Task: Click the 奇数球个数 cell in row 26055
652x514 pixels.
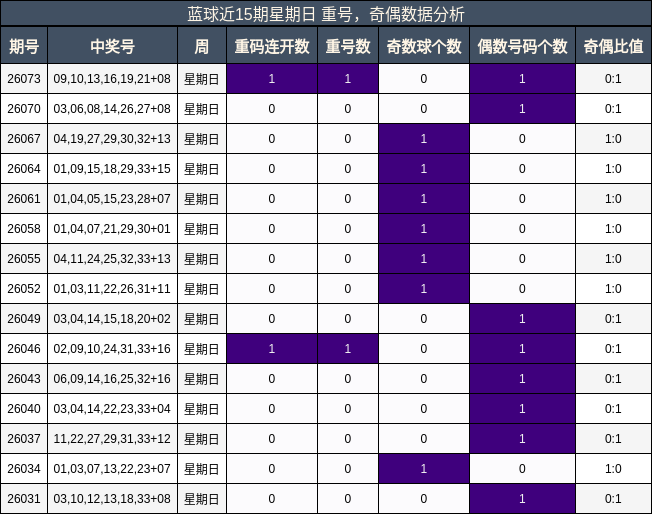Action: click(424, 258)
